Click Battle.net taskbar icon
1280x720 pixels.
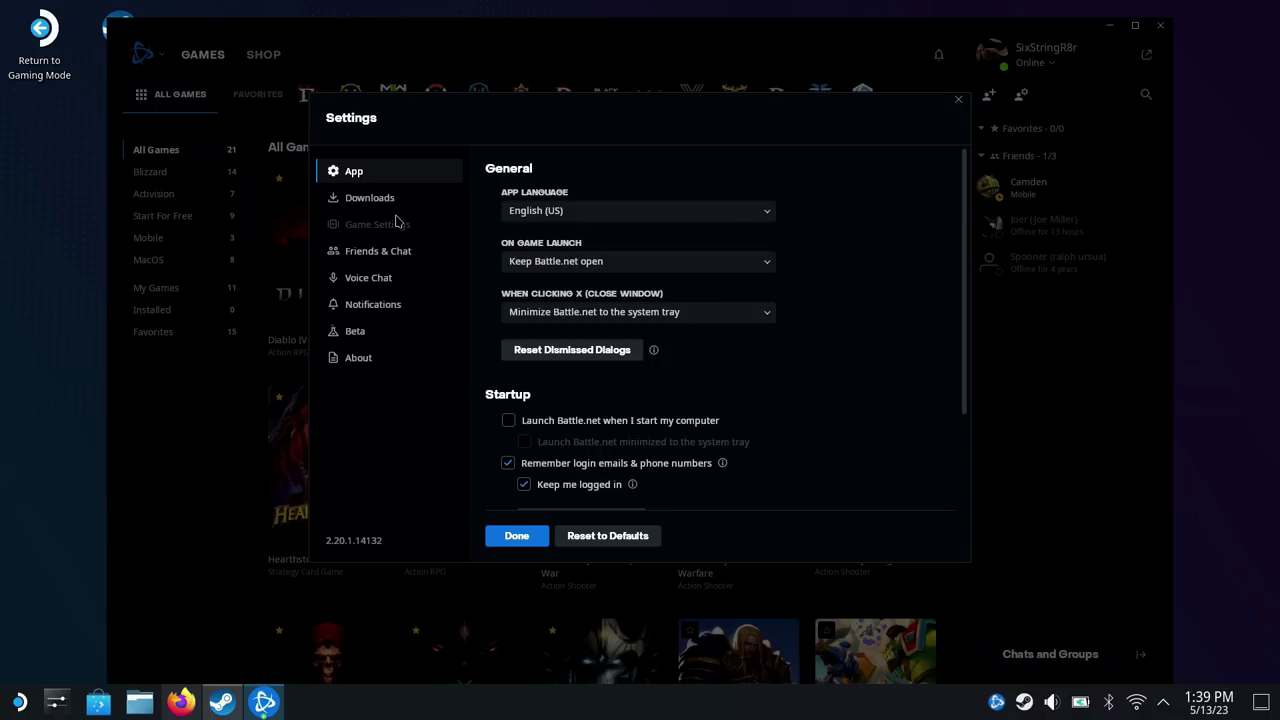[264, 702]
